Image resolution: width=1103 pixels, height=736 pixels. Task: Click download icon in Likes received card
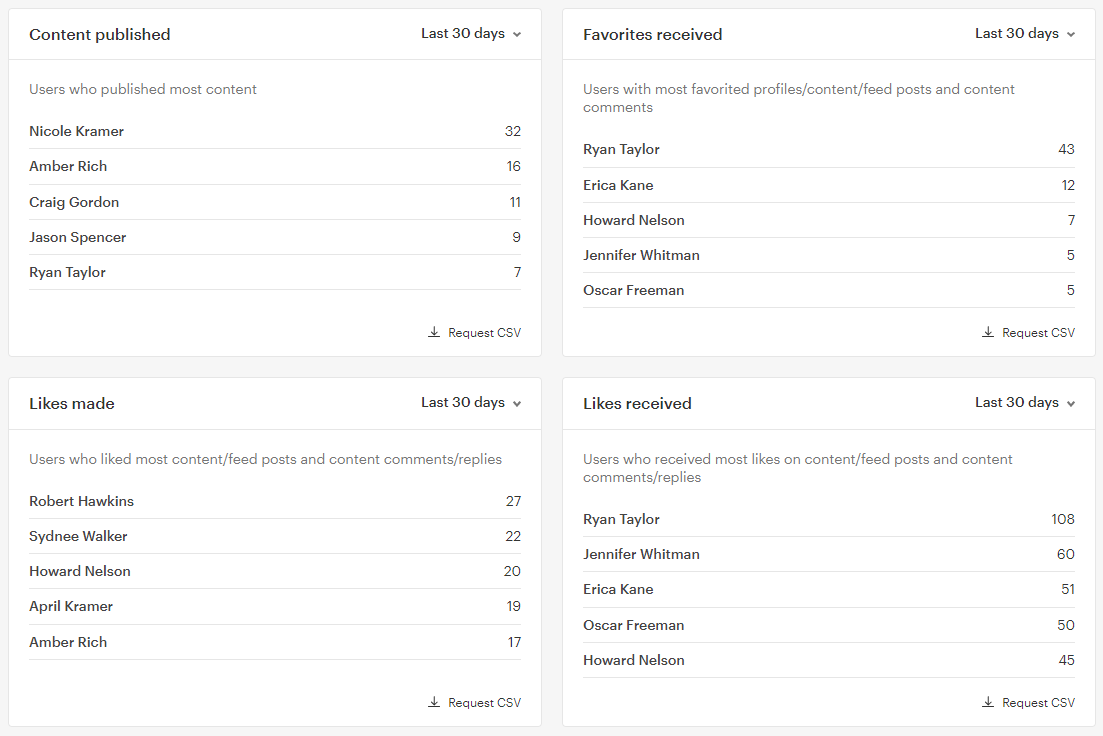click(988, 702)
